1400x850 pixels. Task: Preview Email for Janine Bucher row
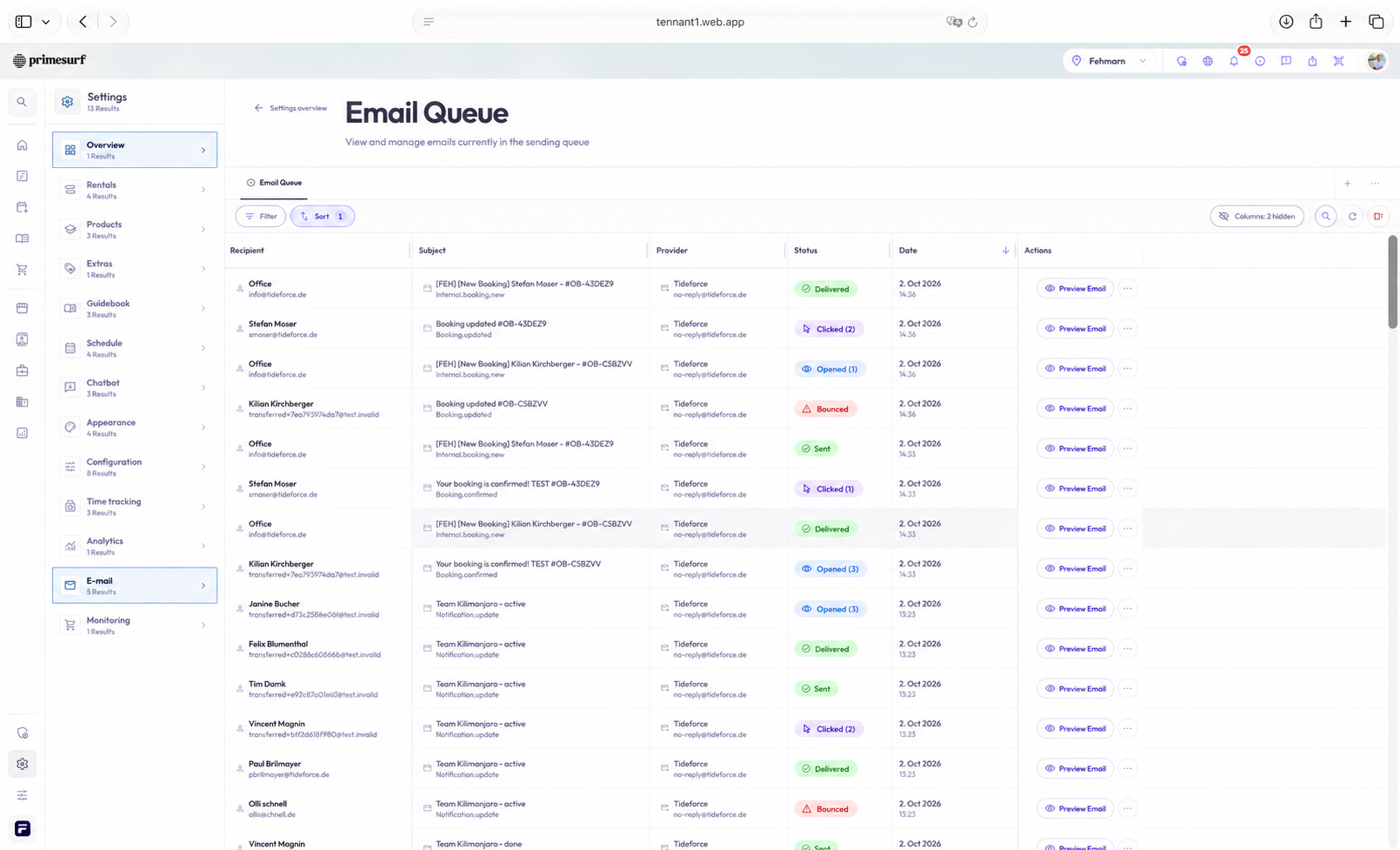1075,609
